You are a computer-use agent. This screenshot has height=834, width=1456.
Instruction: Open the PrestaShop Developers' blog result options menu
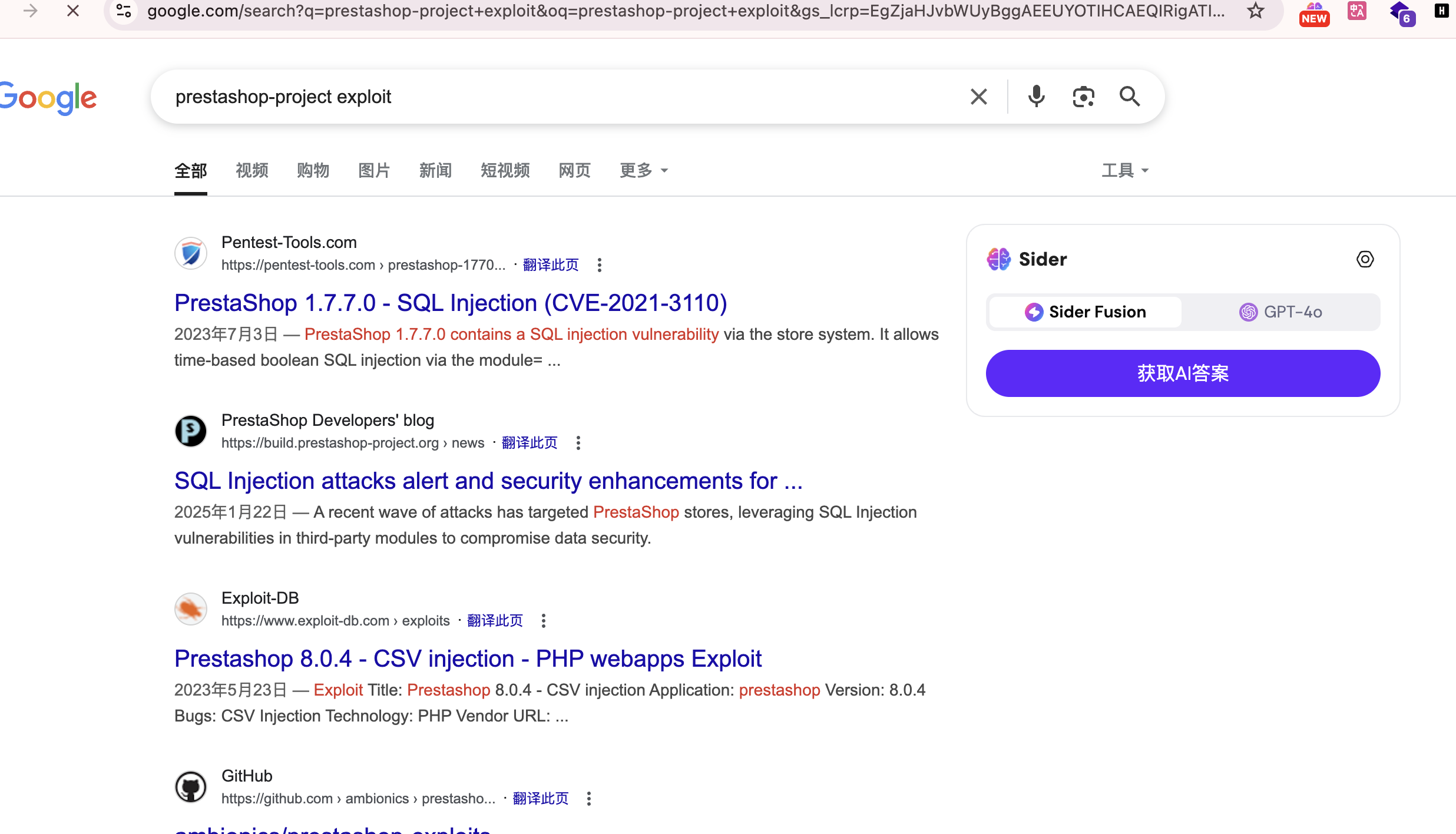578,443
